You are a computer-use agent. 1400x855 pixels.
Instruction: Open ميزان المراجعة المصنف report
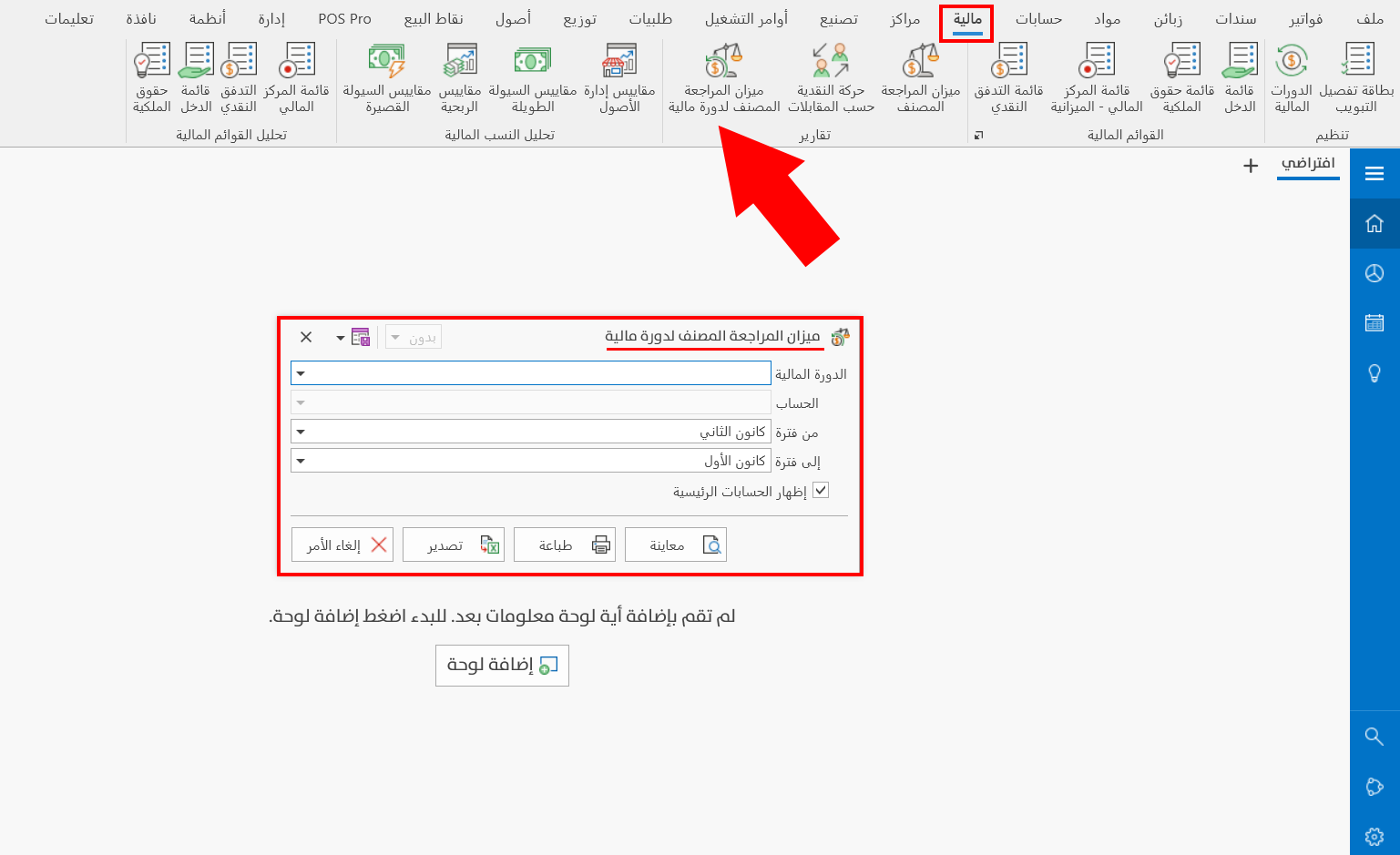pyautogui.click(x=920, y=79)
